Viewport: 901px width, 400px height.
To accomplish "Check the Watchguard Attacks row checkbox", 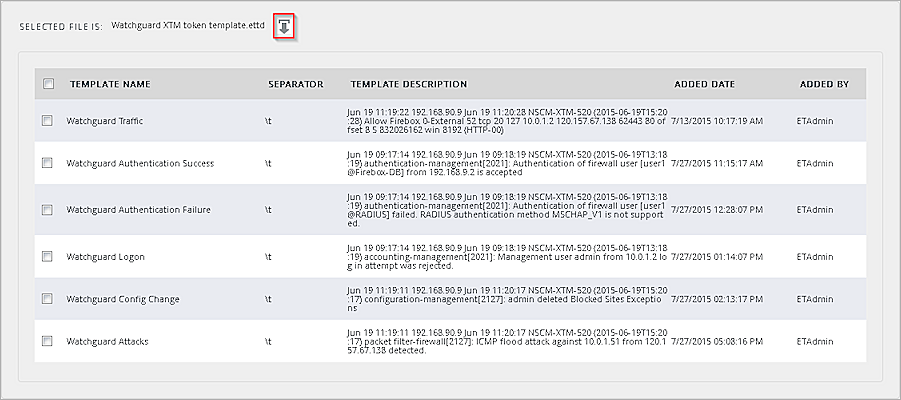I will 47,341.
